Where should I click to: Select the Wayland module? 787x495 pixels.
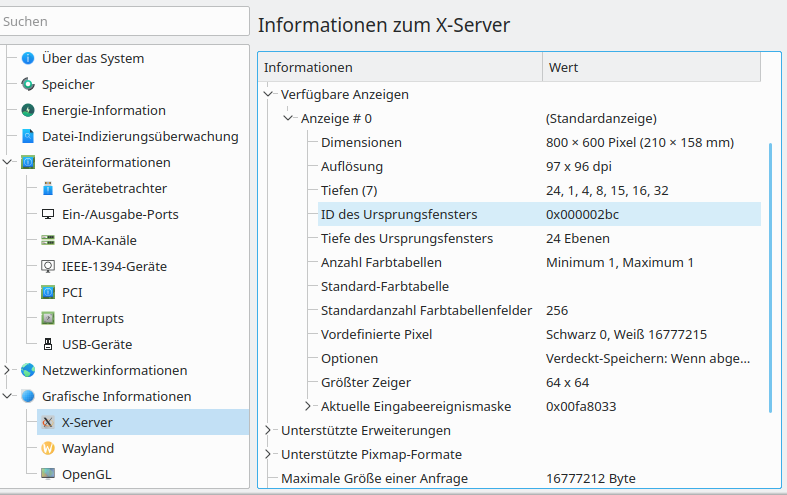(x=88, y=448)
